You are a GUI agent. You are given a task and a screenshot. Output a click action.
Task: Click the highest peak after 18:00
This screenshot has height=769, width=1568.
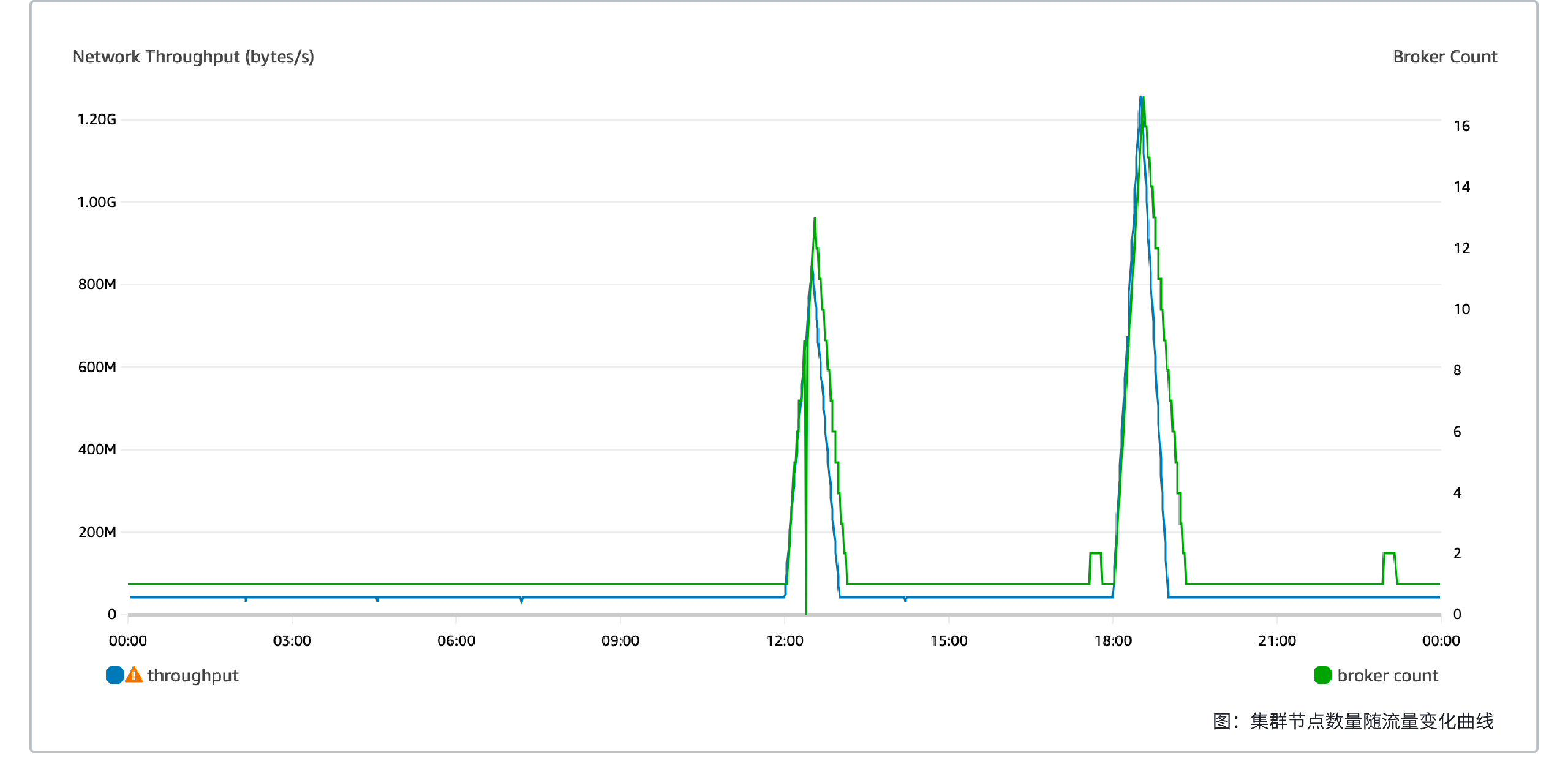click(x=1142, y=98)
